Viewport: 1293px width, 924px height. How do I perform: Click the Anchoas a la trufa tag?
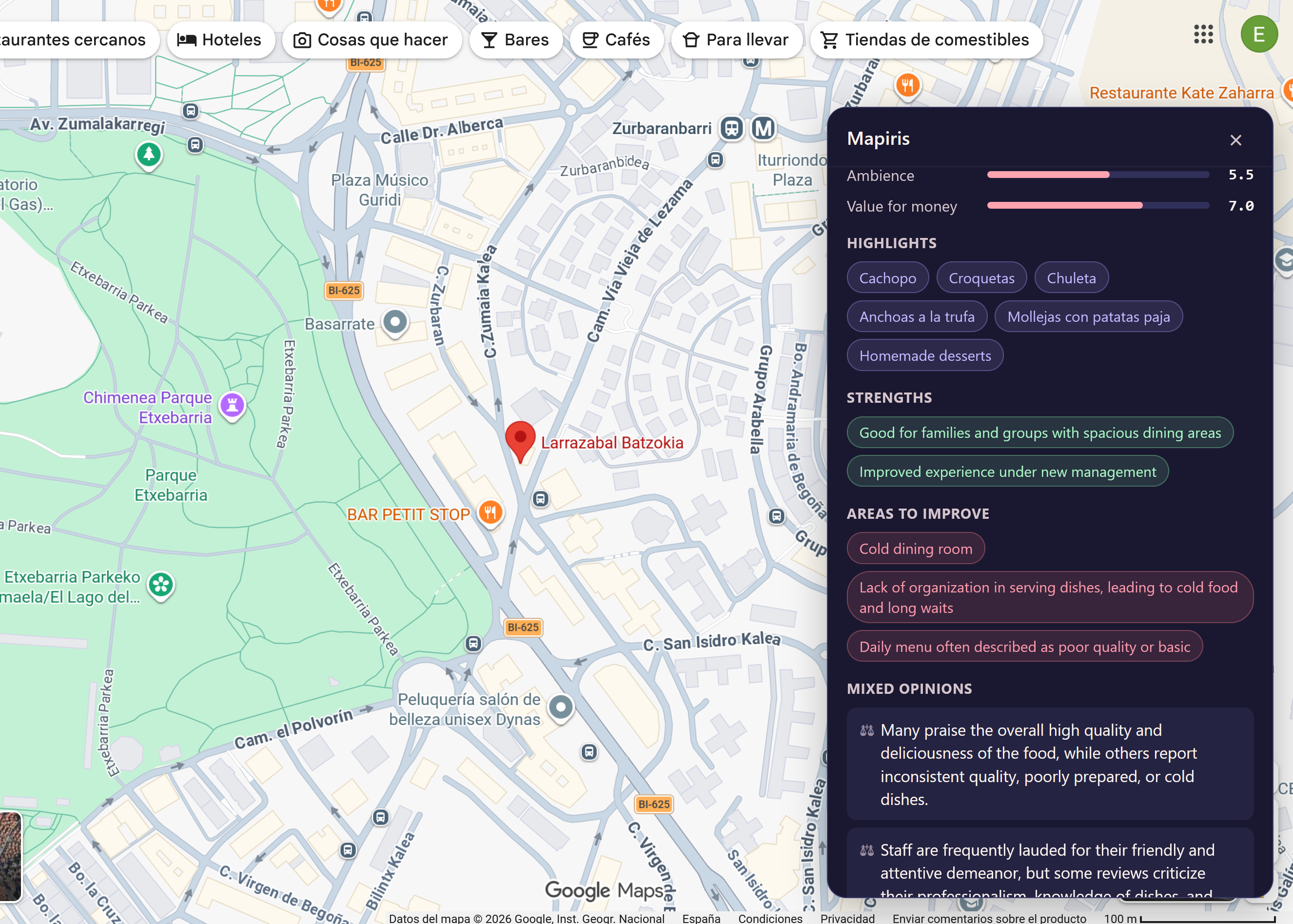917,316
